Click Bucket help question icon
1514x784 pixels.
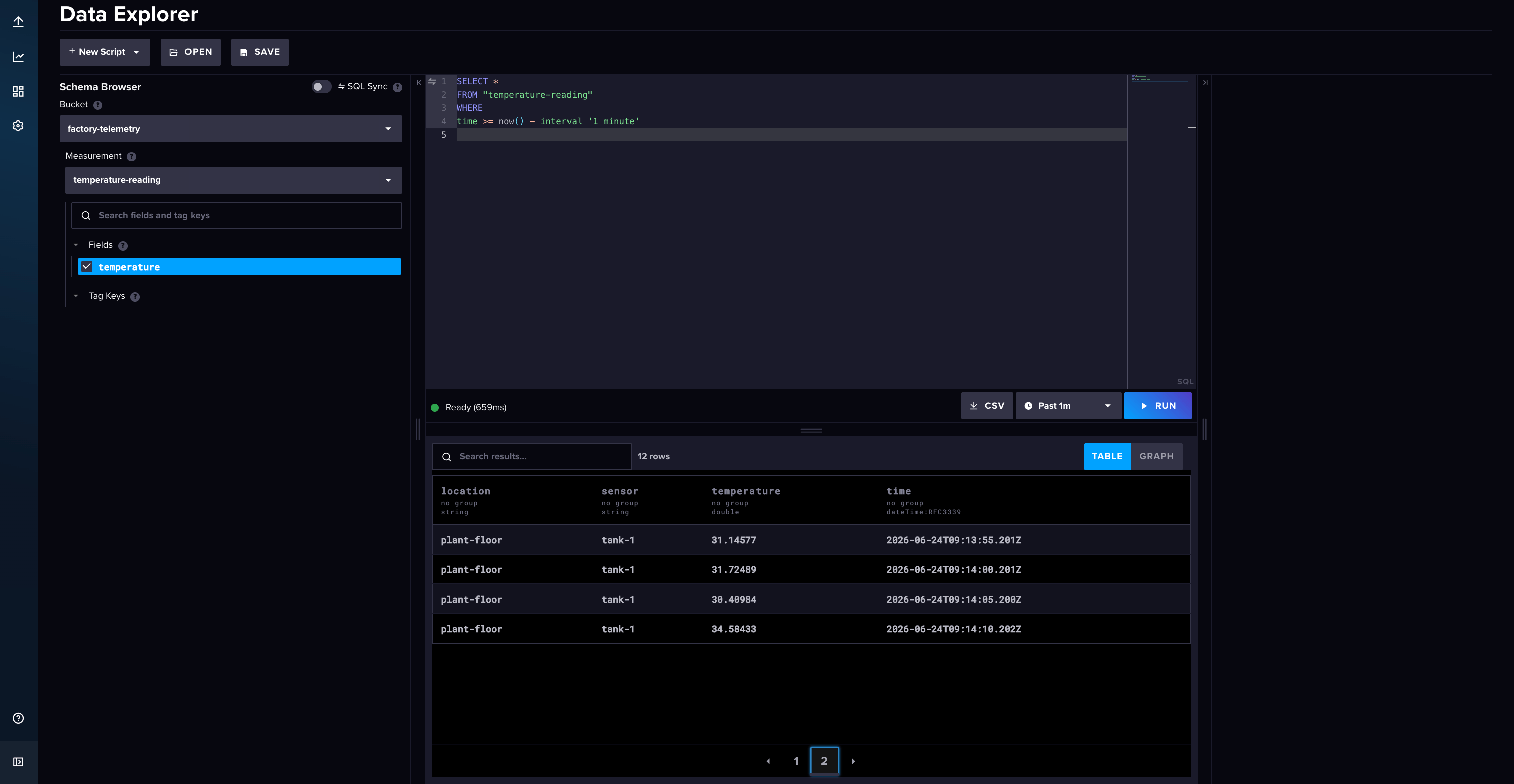coord(98,105)
